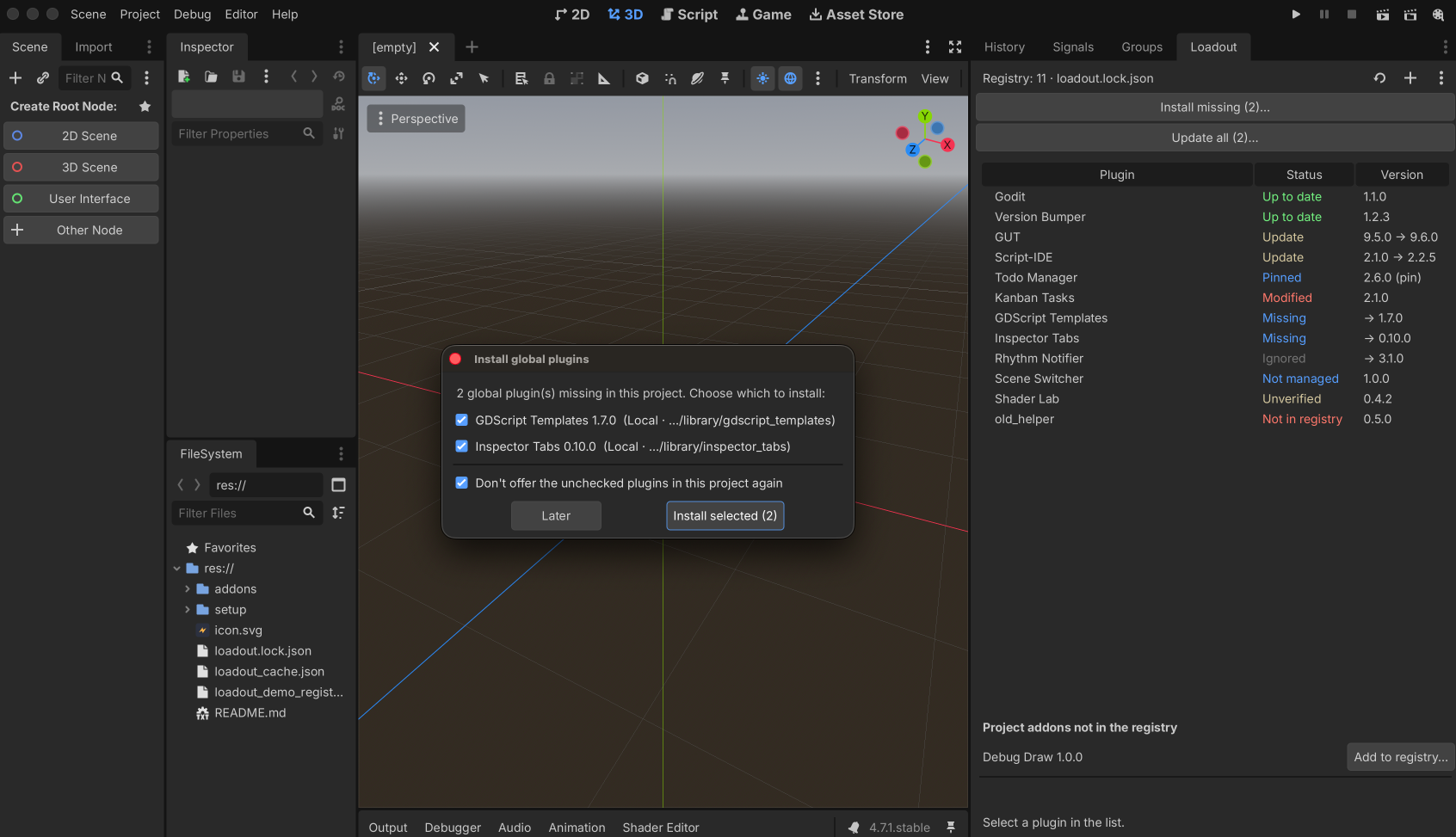Click the Install selected (2) button
Screen dimensions: 1456x837
pos(725,516)
